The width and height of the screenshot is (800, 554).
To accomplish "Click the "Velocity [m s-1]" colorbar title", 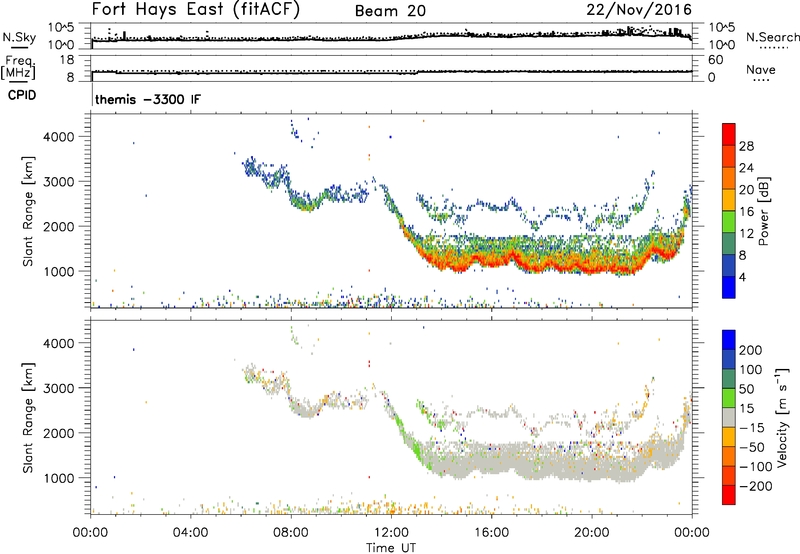I will (x=782, y=417).
